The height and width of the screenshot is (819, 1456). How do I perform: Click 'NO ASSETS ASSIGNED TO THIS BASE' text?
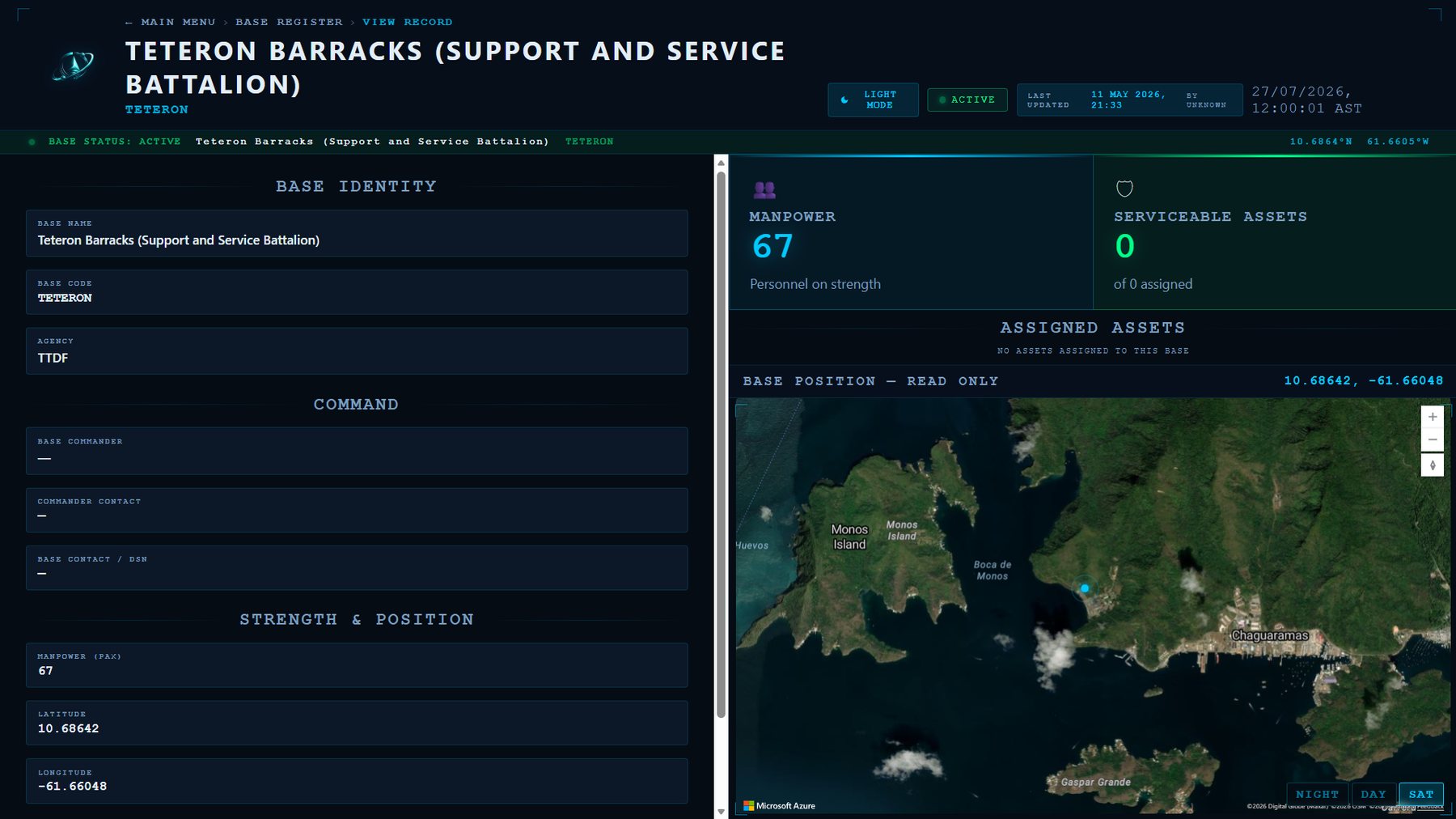pyautogui.click(x=1093, y=351)
